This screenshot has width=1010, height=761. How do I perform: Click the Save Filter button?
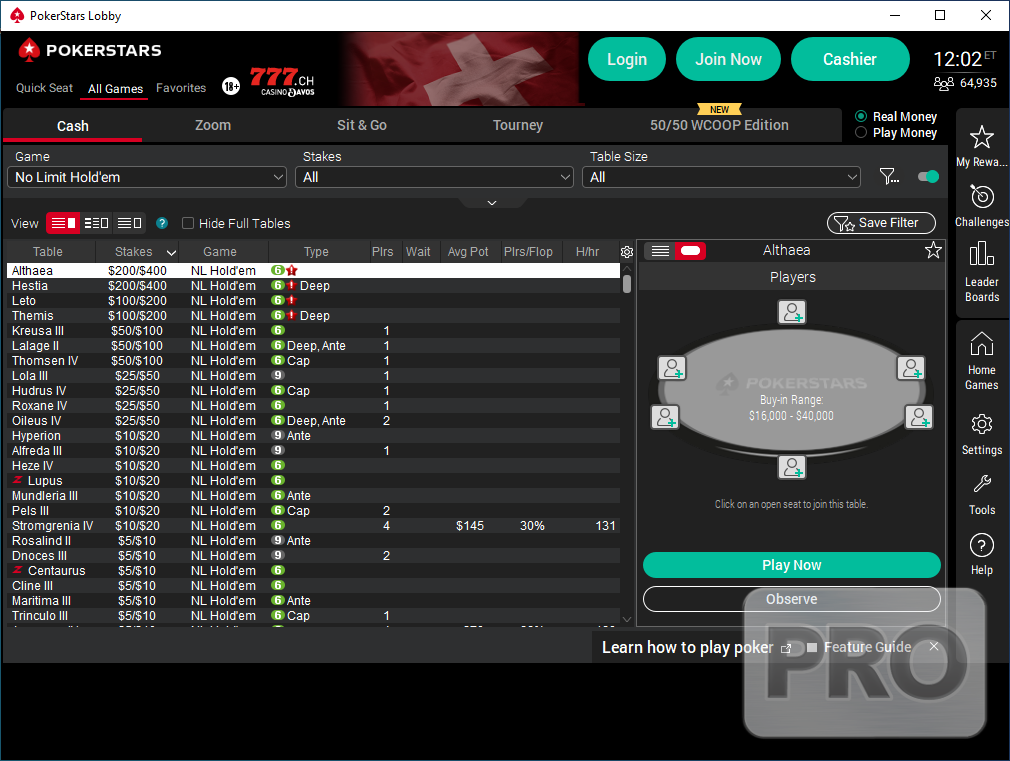[x=881, y=223]
